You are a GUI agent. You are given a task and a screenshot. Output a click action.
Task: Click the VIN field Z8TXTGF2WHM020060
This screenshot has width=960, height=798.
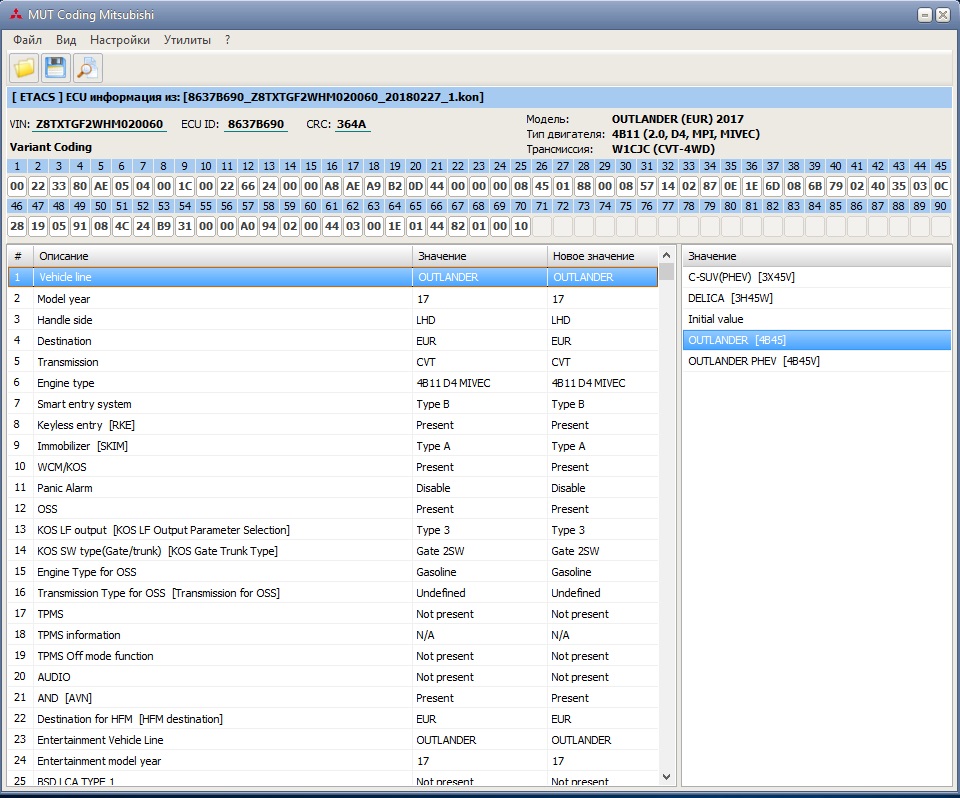tap(99, 124)
